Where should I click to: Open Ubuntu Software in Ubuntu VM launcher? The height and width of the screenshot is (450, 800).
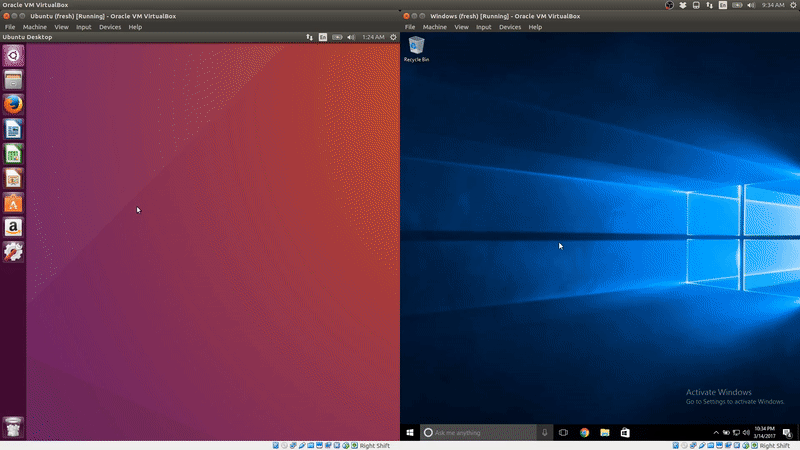[x=13, y=203]
